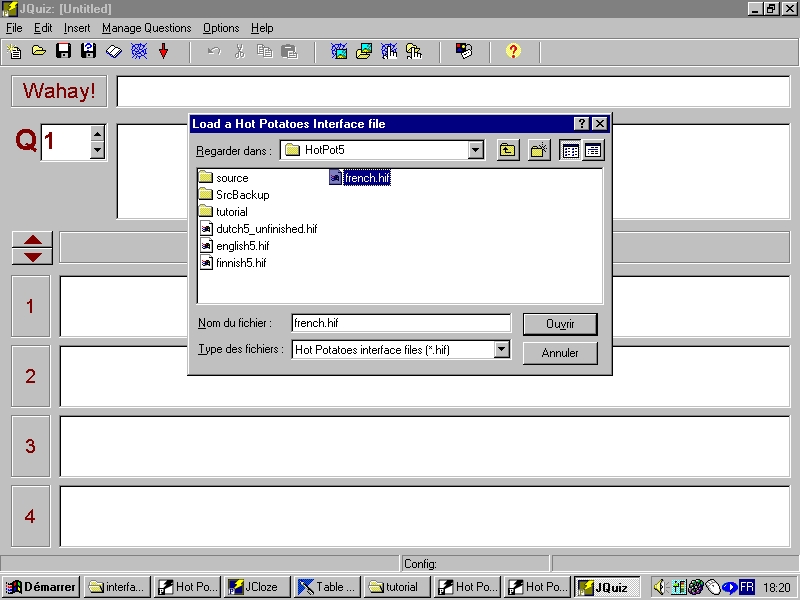Select the file english5.hif
This screenshot has height=600, width=800.
[x=235, y=245]
